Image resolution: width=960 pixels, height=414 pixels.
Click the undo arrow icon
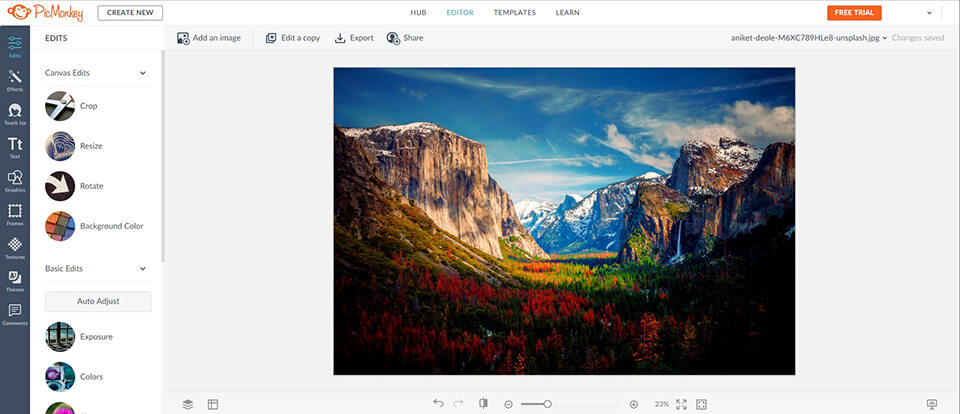point(438,404)
